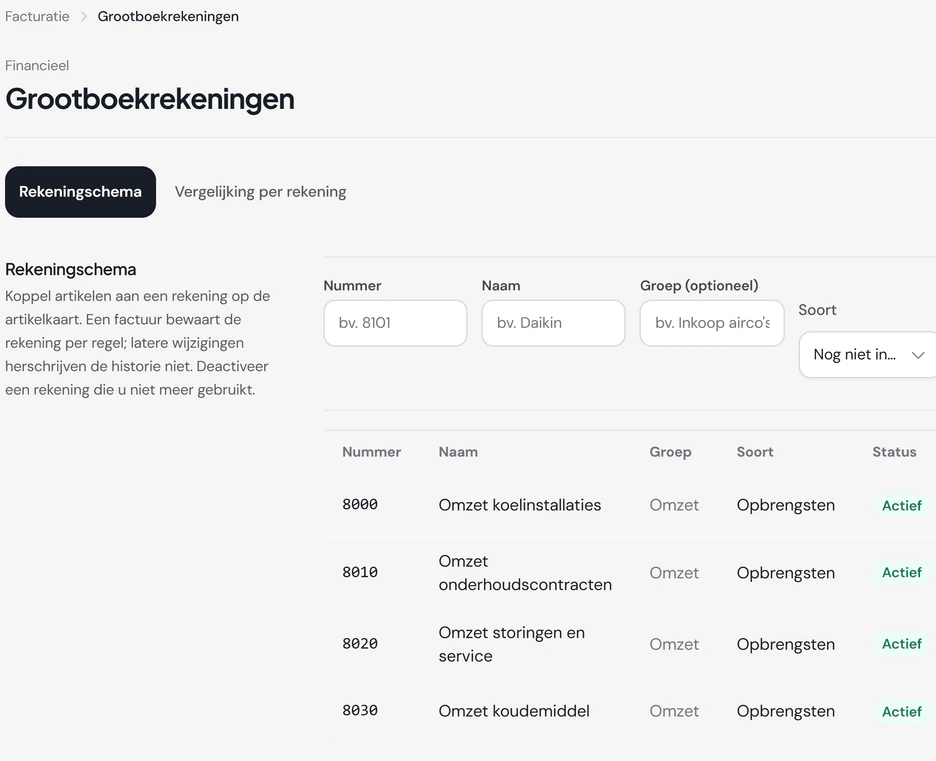
Task: Select account number 8000
Action: tap(360, 504)
